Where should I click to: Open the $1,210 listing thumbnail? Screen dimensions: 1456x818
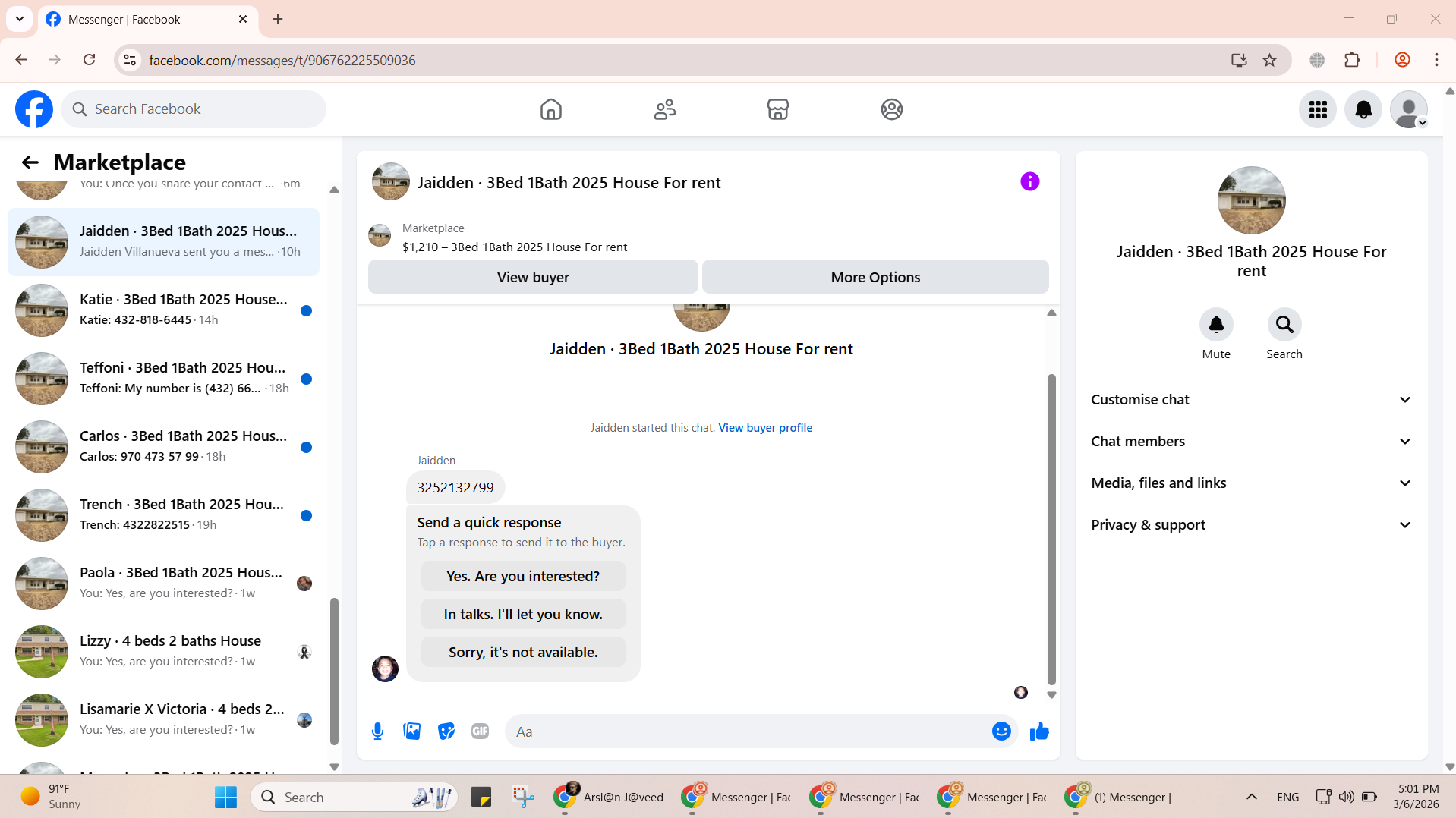coord(380,236)
